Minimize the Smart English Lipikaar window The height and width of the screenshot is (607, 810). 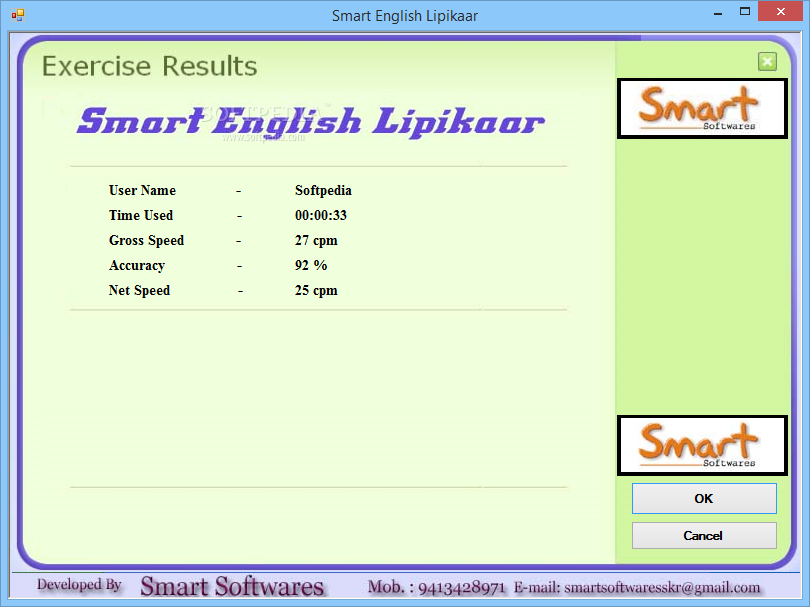(x=718, y=13)
